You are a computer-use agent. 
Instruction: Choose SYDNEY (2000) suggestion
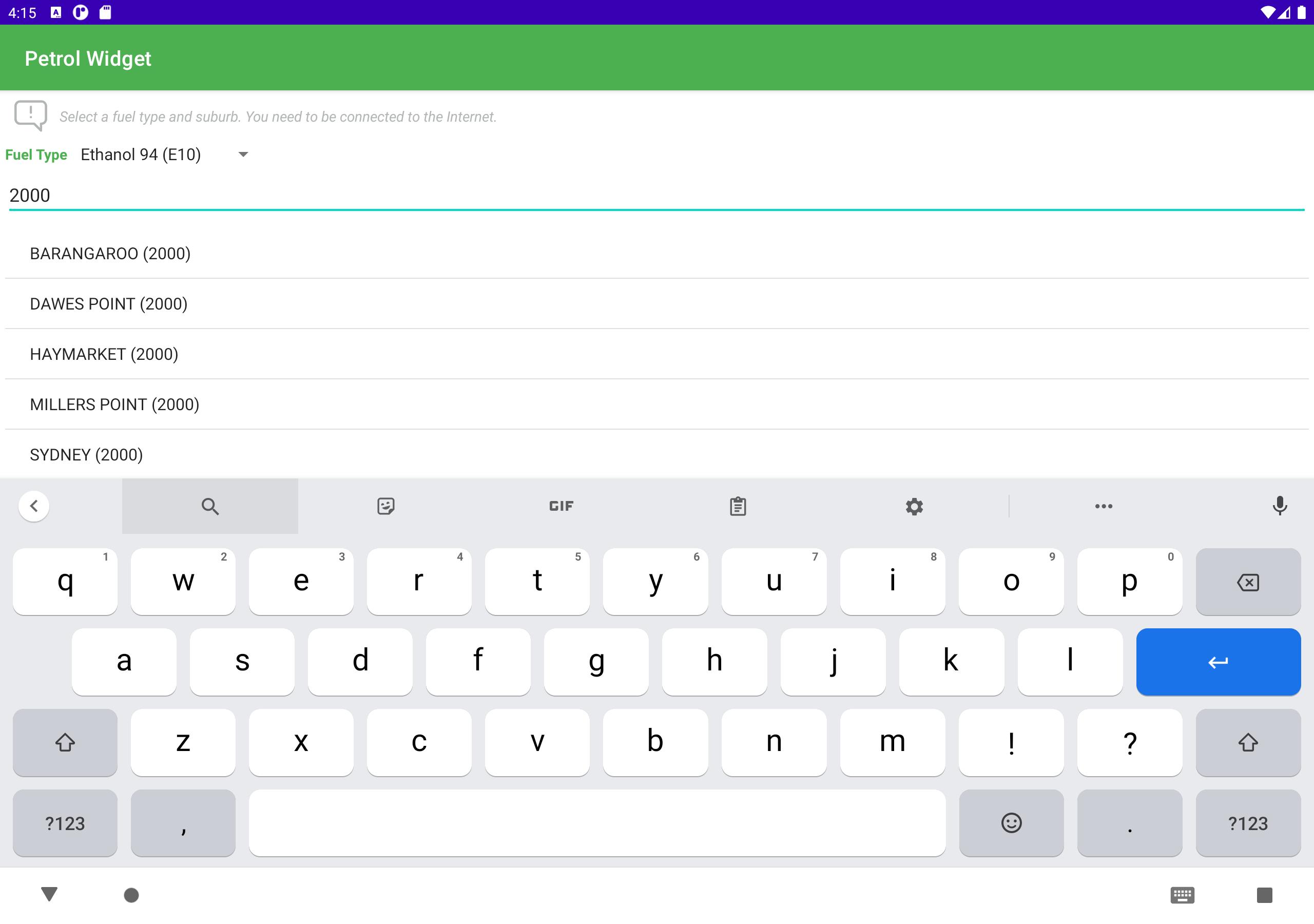[x=656, y=455]
